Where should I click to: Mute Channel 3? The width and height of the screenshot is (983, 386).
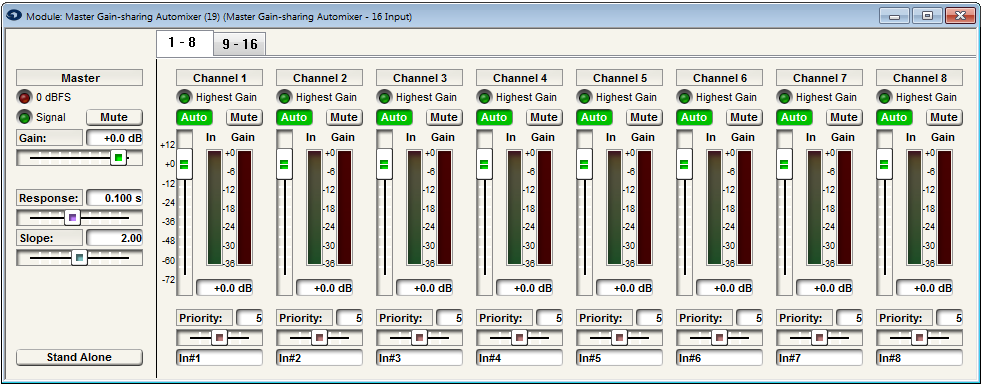[x=444, y=117]
